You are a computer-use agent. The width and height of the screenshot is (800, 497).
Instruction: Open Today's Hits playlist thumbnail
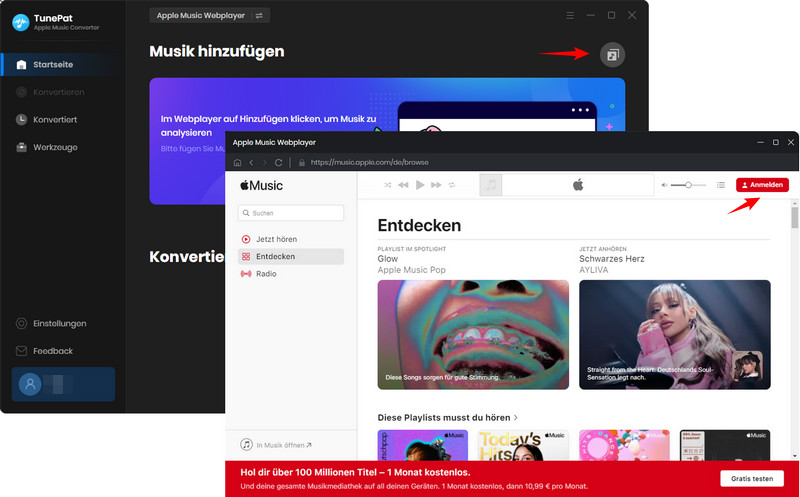coord(523,445)
